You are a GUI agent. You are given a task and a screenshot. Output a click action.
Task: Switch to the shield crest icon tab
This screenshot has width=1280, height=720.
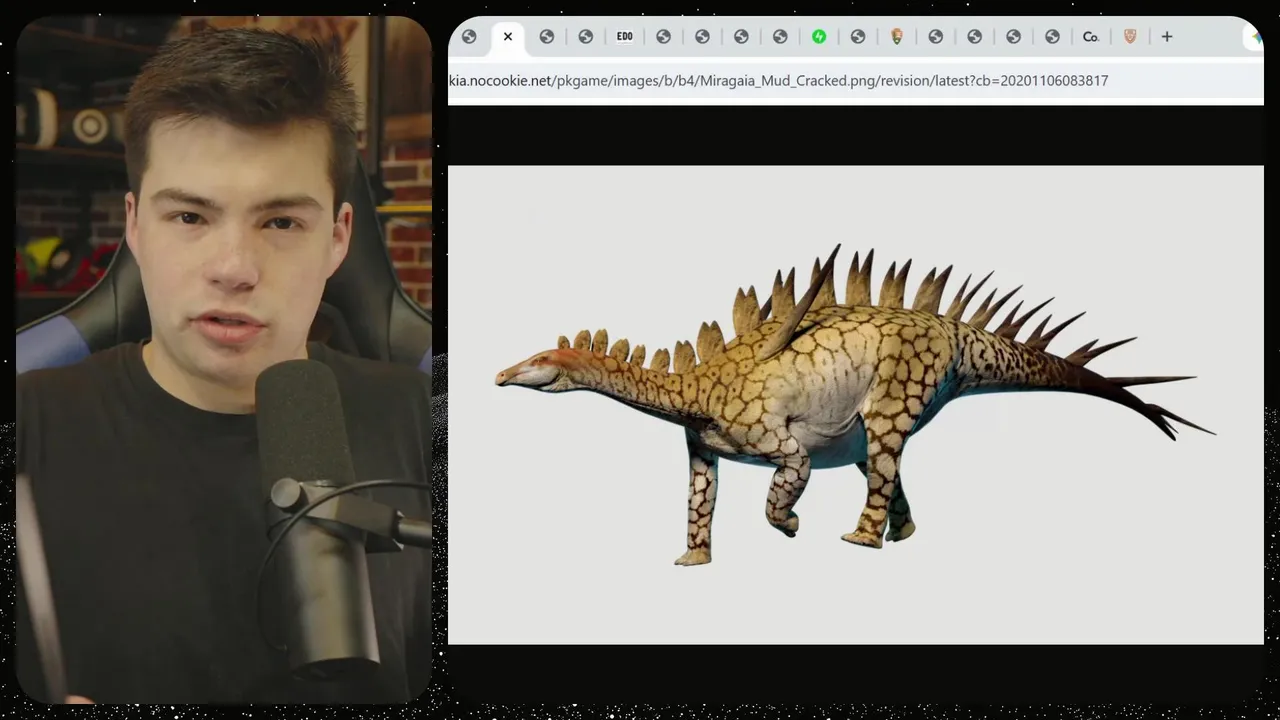tap(1130, 37)
